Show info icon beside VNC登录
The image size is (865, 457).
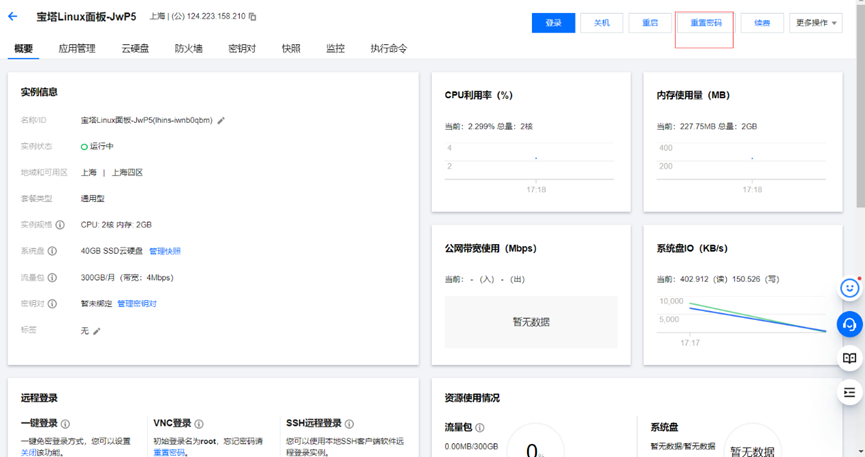tap(199, 424)
